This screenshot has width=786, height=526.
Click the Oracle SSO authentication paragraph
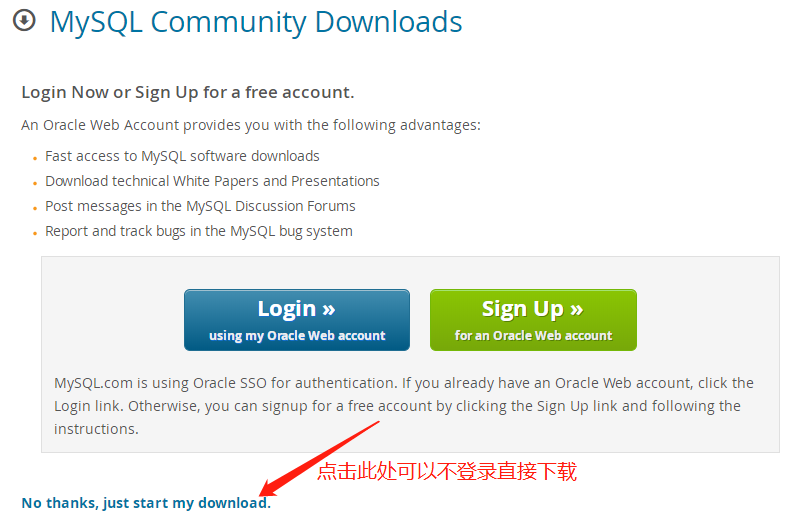pyautogui.click(x=404, y=406)
